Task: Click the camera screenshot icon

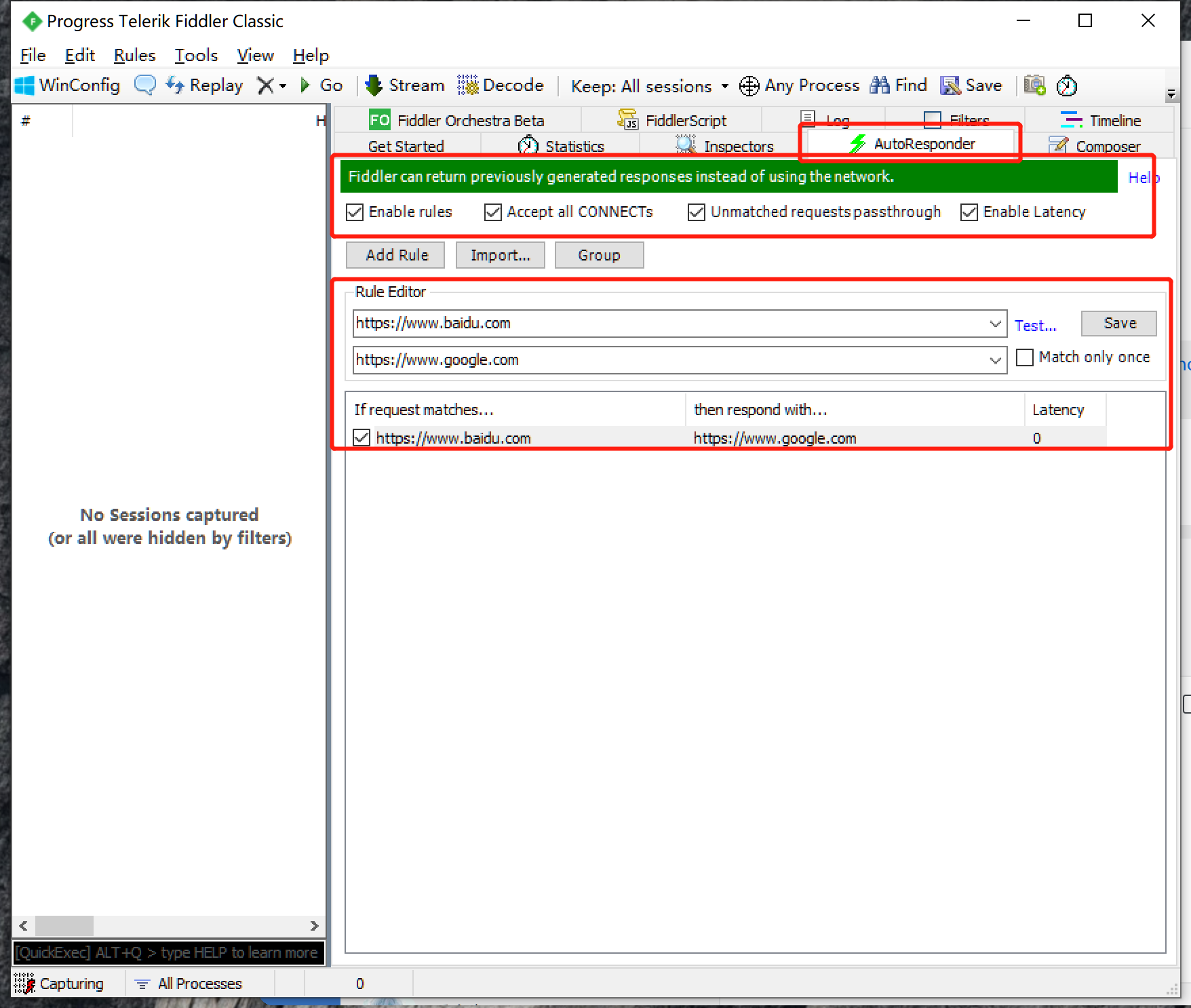Action: 1034,85
